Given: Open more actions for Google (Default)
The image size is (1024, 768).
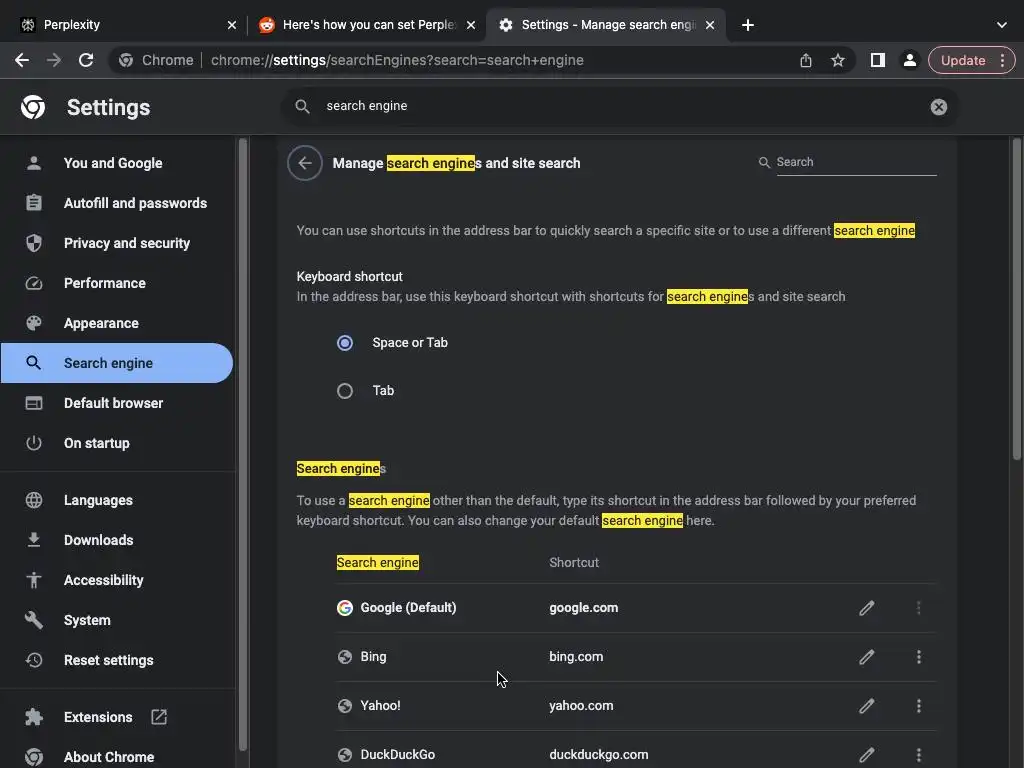Looking at the screenshot, I should pyautogui.click(x=919, y=608).
